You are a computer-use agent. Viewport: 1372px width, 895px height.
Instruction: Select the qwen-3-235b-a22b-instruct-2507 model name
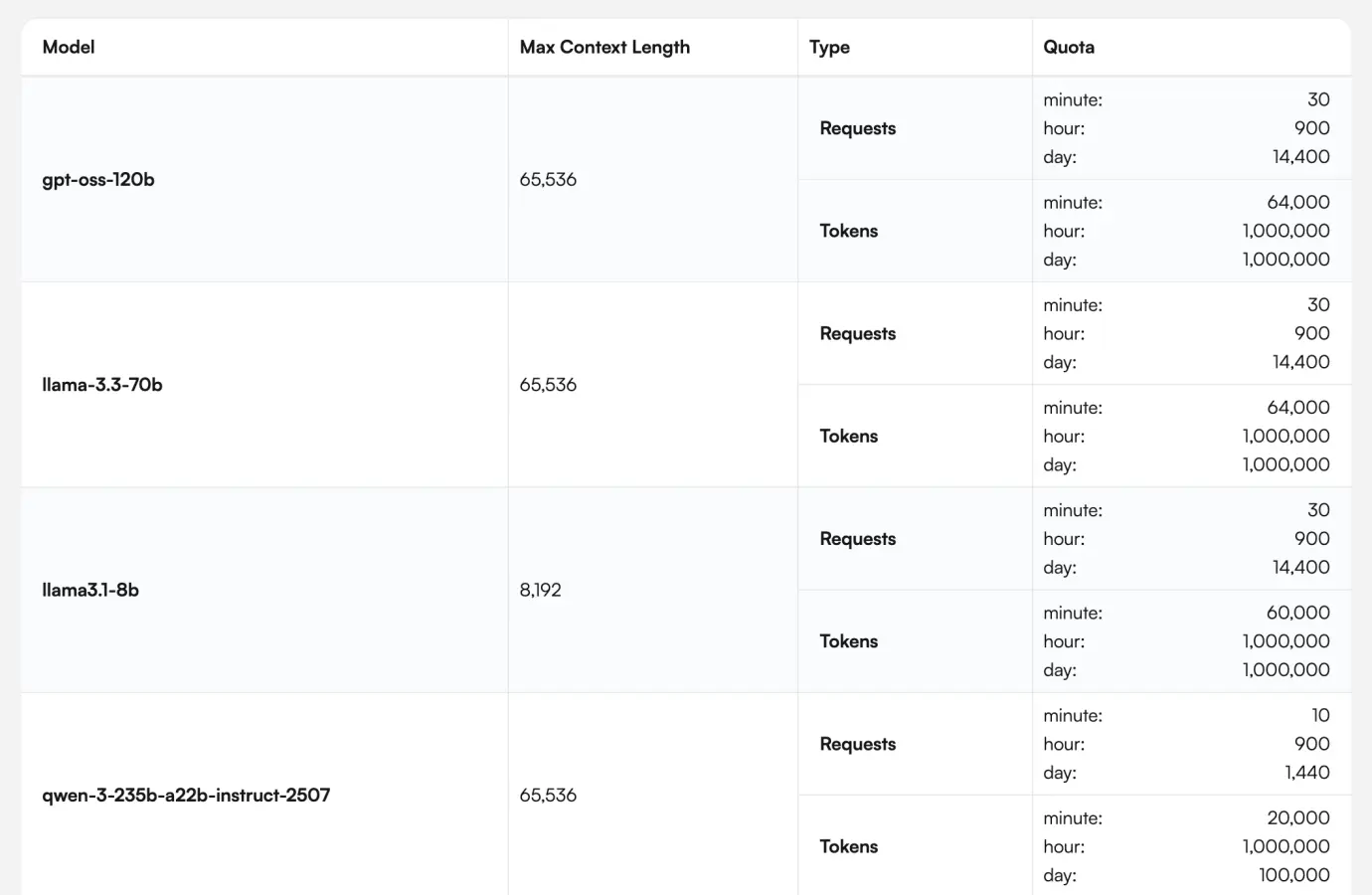(x=186, y=795)
